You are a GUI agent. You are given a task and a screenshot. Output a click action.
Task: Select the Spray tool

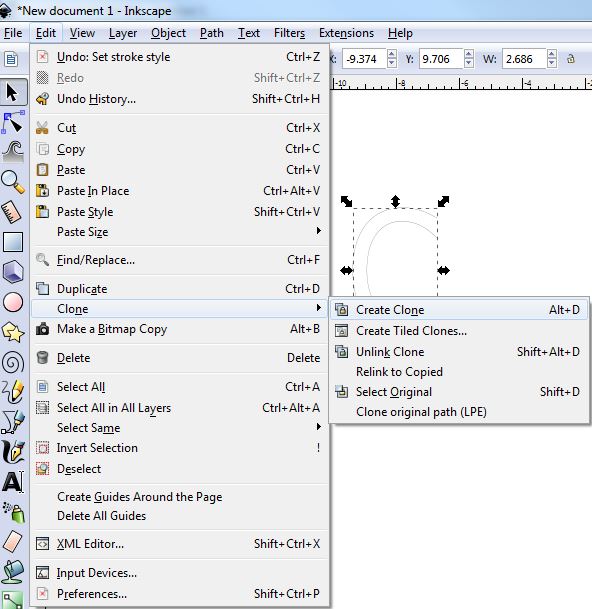(13, 512)
